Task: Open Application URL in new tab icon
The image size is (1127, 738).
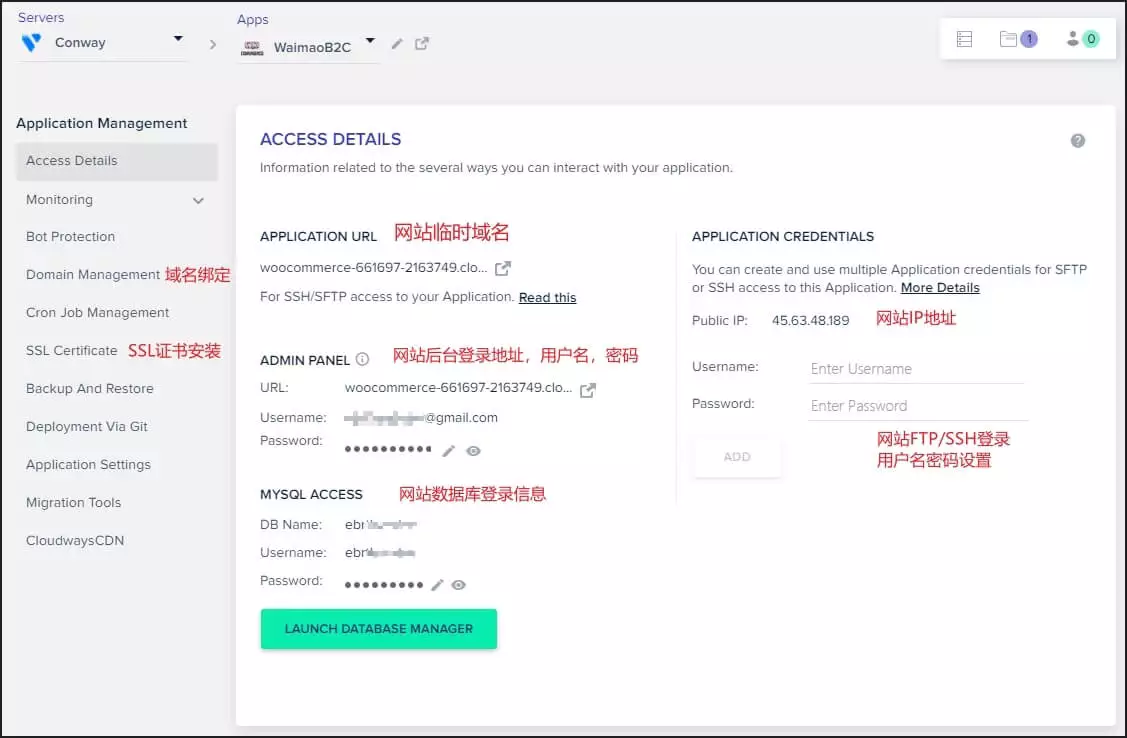Action: pos(503,268)
